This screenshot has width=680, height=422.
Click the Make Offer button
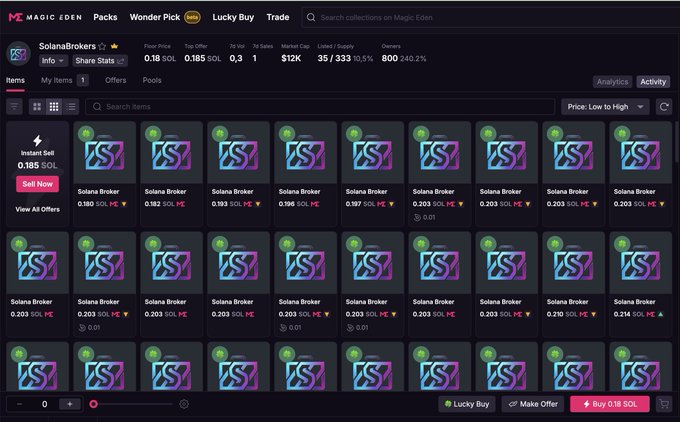(533, 404)
